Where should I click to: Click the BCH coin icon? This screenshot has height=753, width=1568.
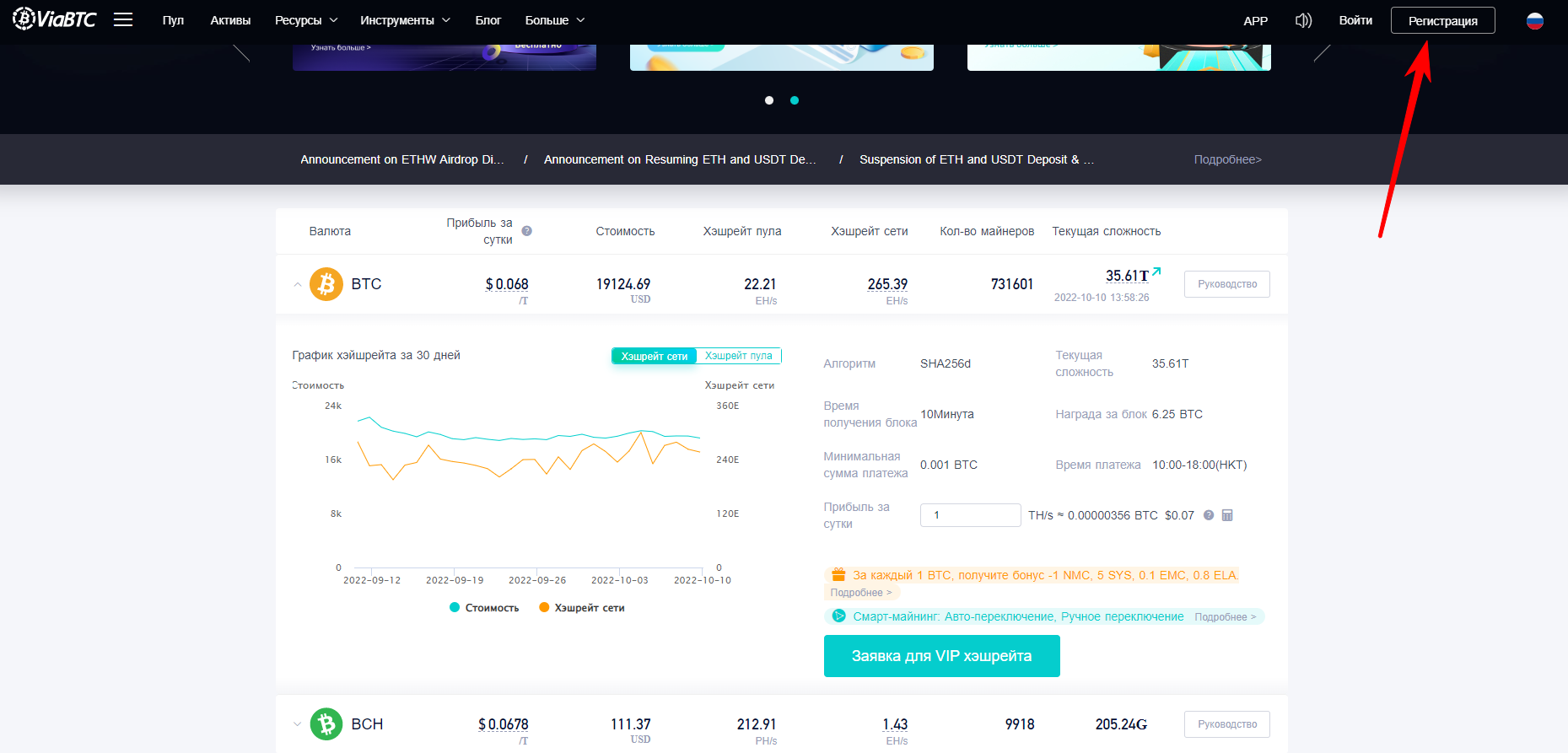(326, 724)
